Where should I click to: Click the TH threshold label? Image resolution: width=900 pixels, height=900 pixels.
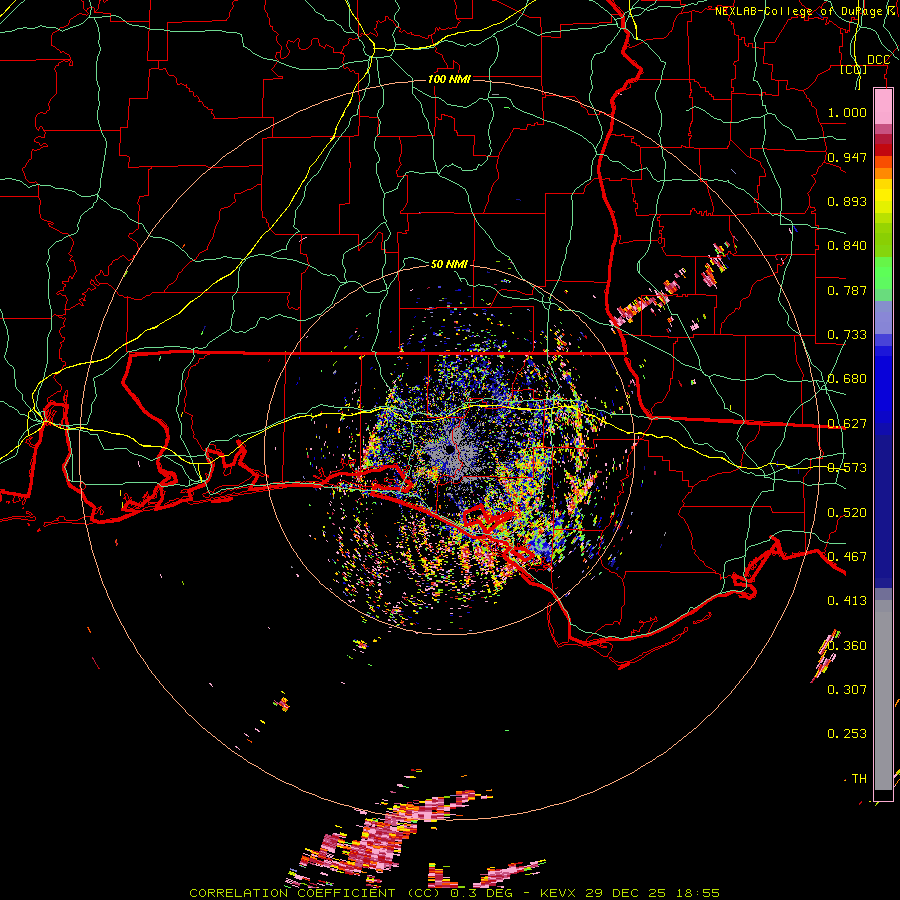(859, 779)
